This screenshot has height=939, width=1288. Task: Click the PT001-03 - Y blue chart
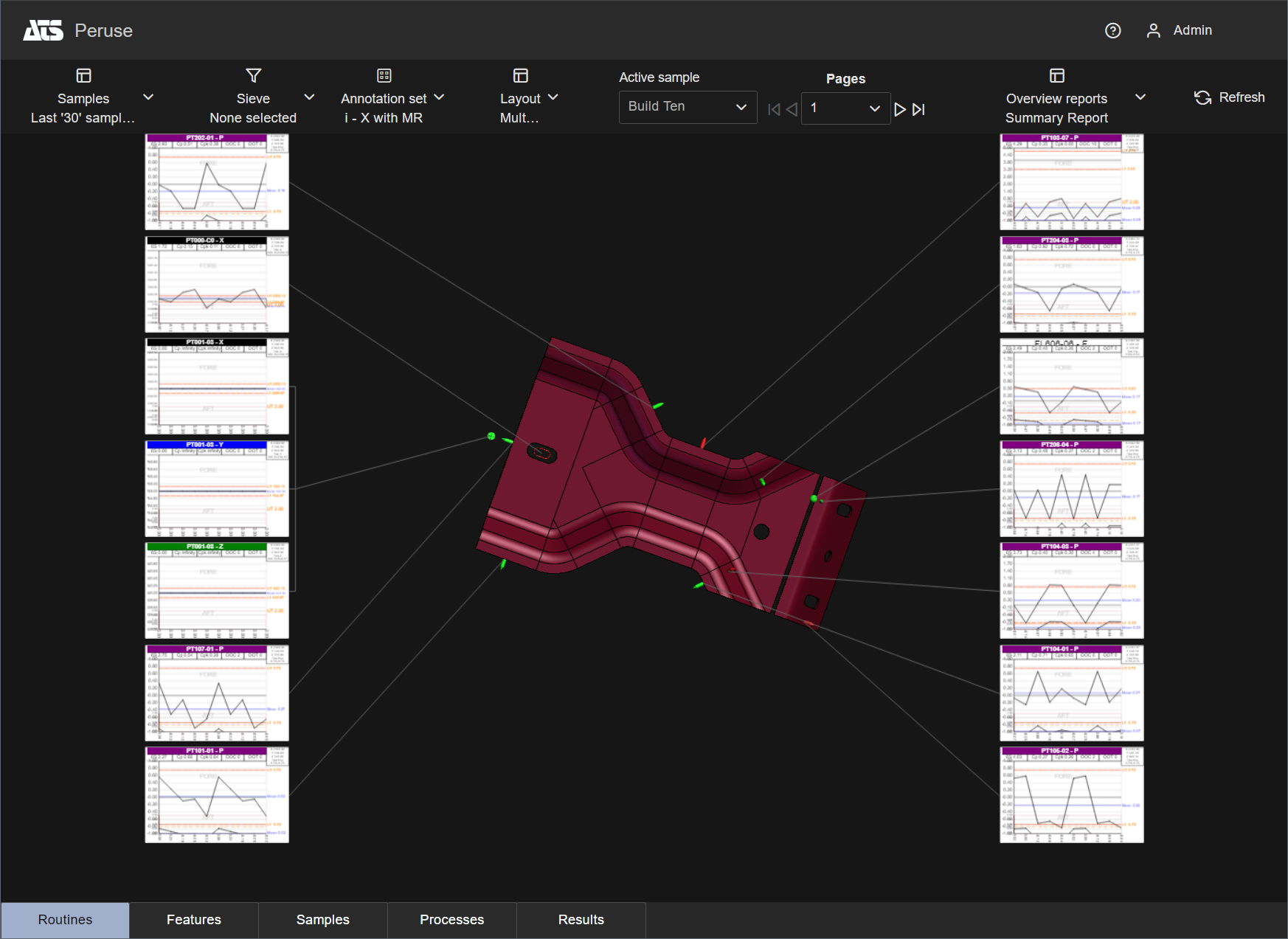pos(217,488)
